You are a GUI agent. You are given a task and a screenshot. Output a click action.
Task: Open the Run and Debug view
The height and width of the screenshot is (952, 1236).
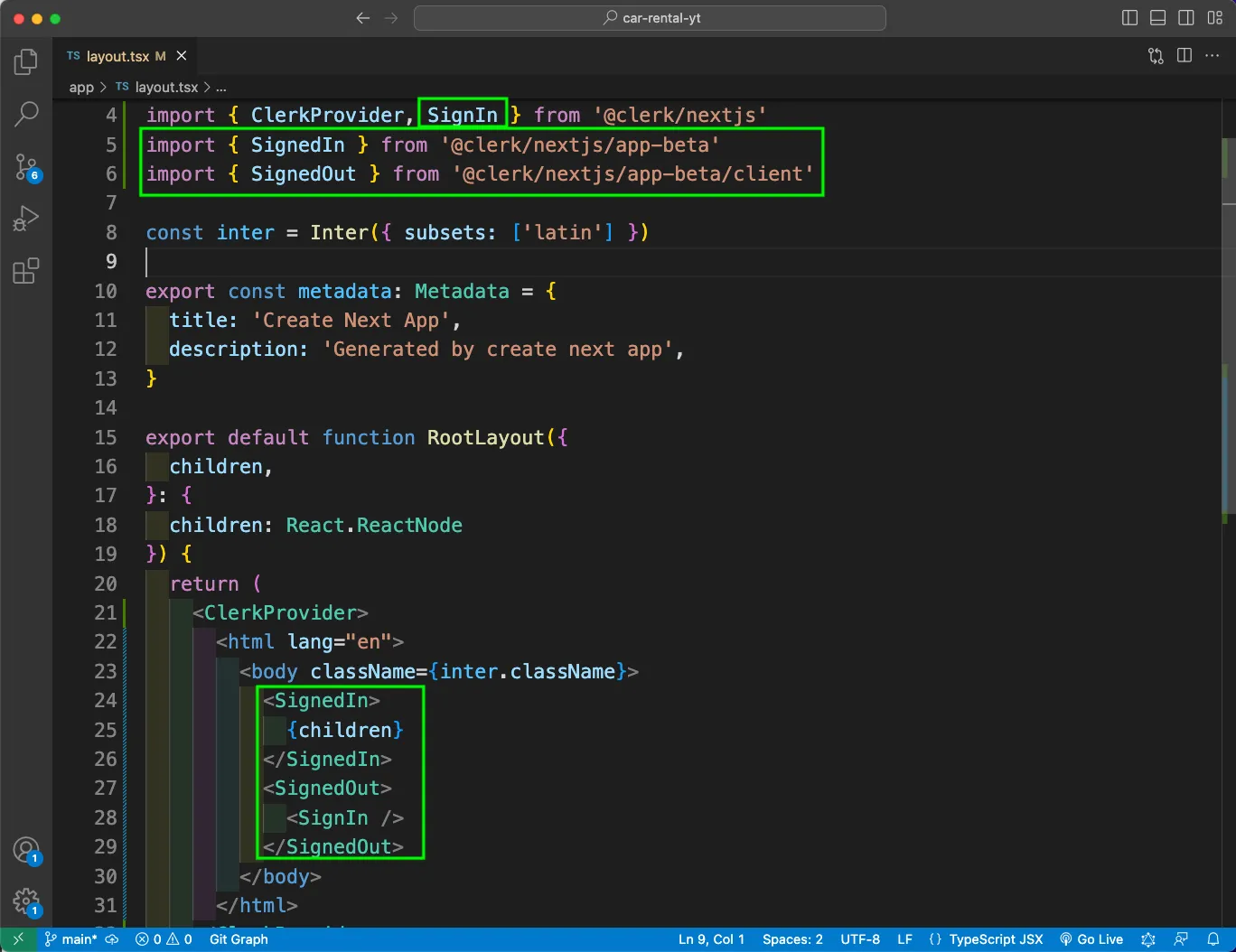[26, 219]
